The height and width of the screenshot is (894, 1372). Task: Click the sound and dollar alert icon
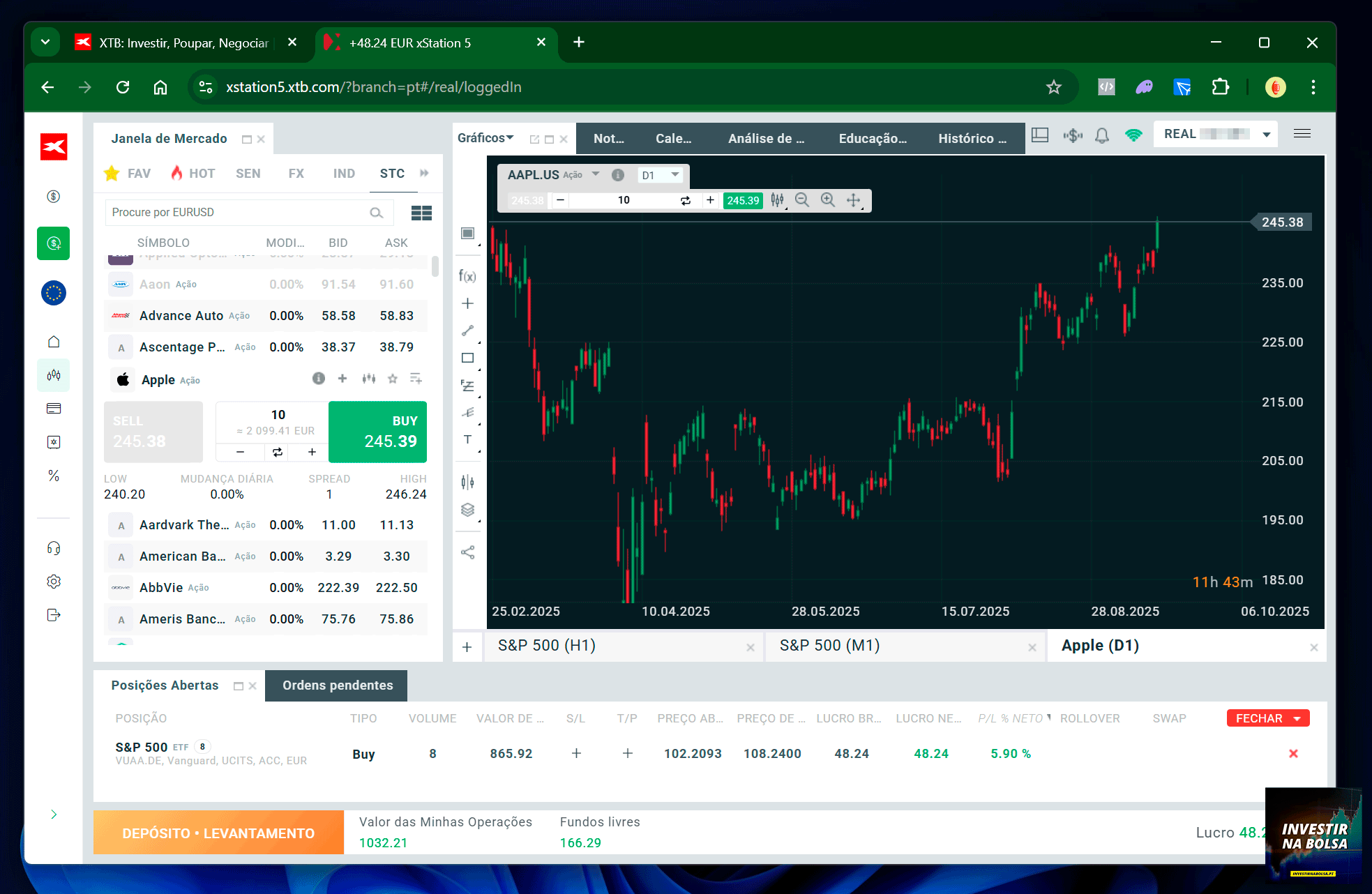click(1073, 135)
